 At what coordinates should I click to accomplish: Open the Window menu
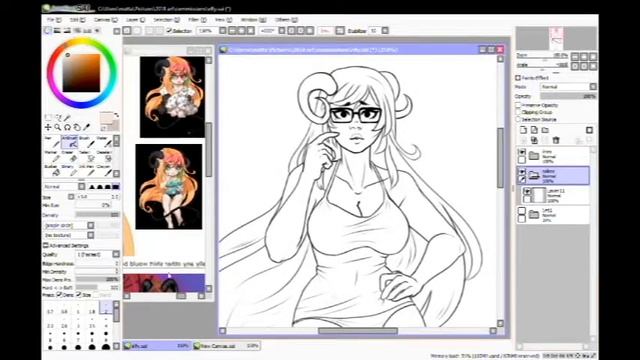tap(253, 20)
